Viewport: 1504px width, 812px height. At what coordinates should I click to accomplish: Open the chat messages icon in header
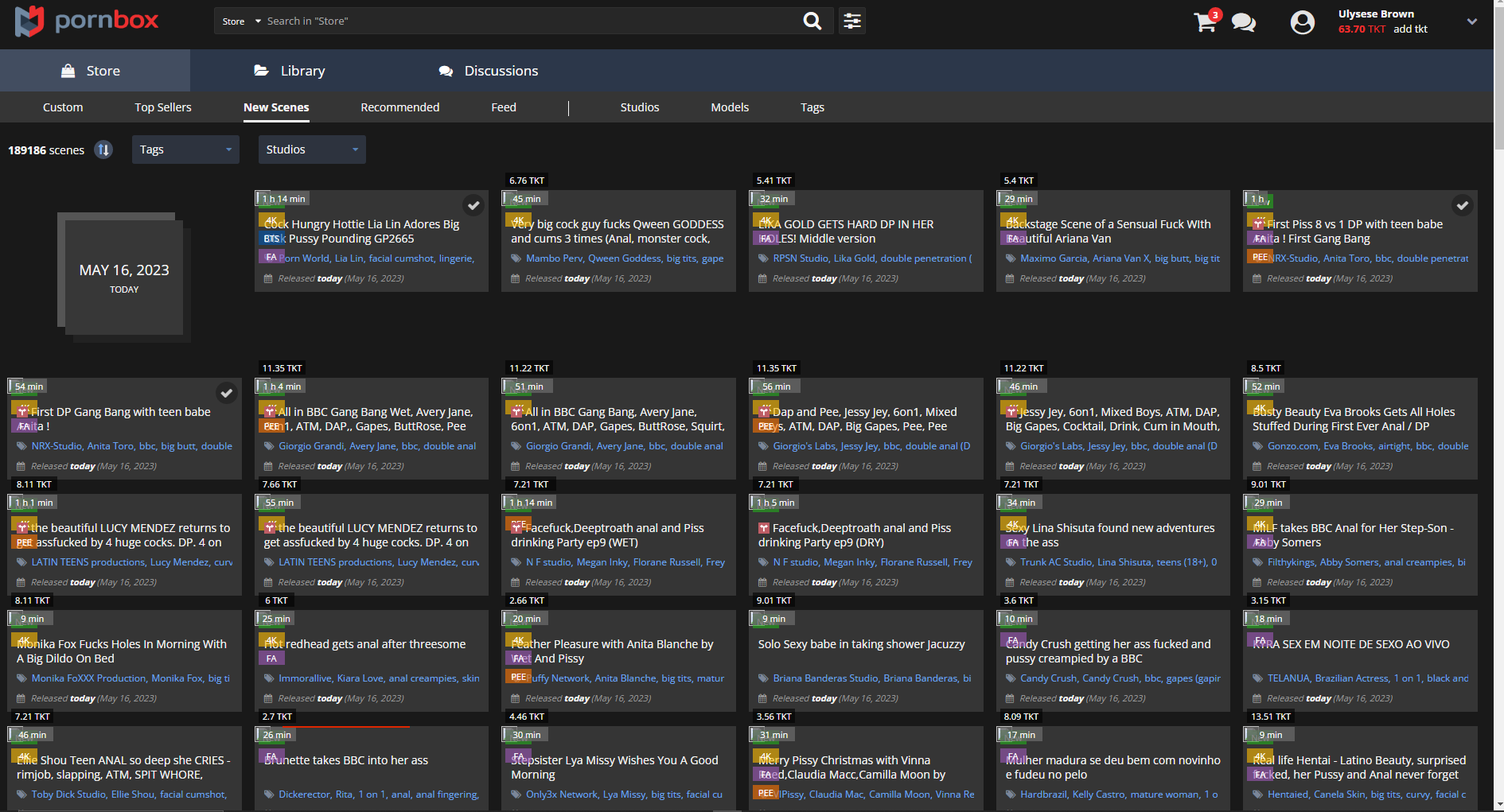coord(1243,22)
